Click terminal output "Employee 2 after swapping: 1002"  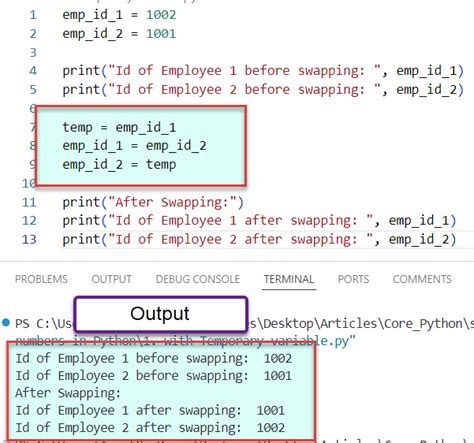(x=150, y=428)
